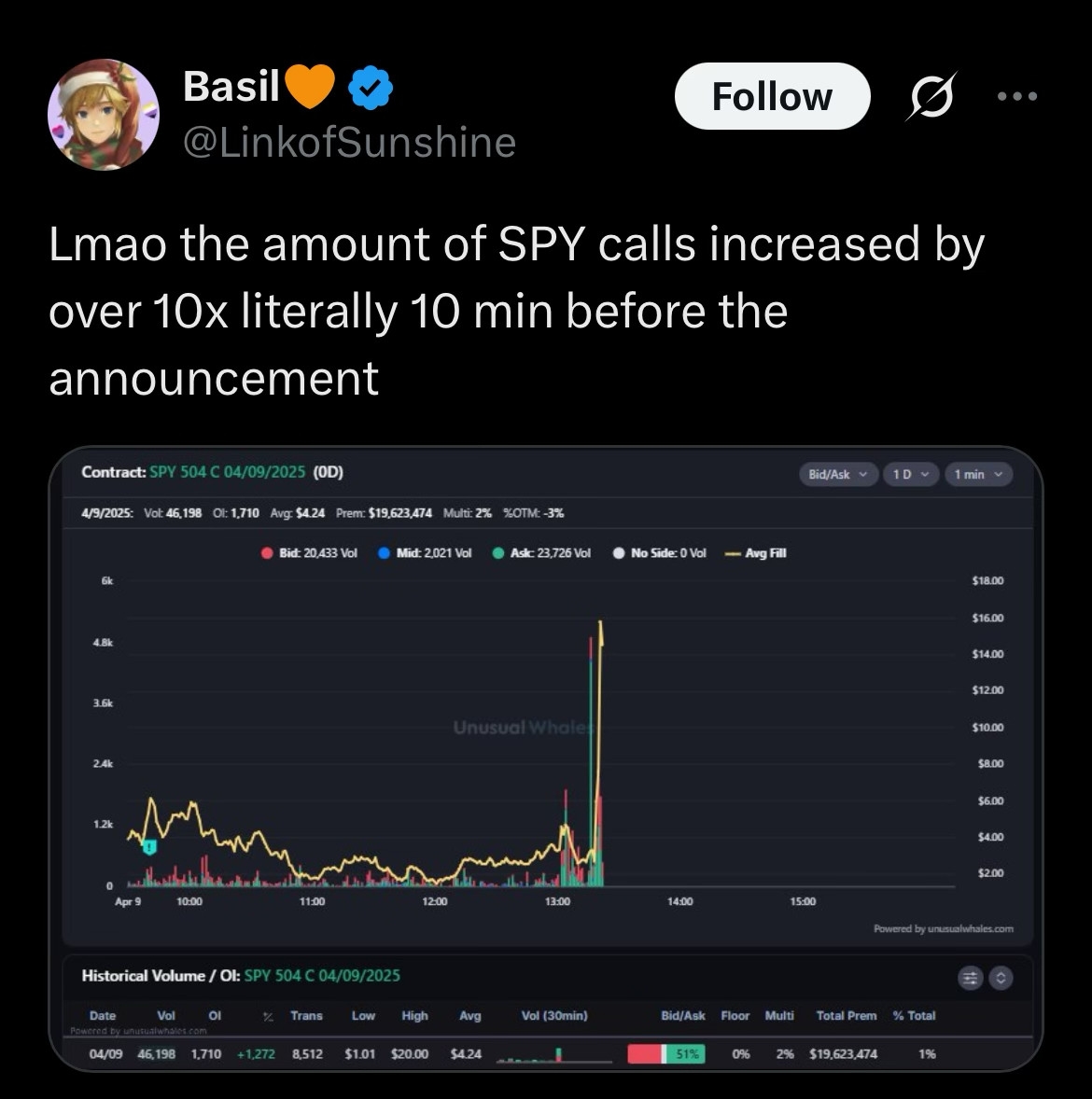Click the blue verified badge
Image resolution: width=1092 pixels, height=1099 pixels.
pyautogui.click(x=370, y=89)
